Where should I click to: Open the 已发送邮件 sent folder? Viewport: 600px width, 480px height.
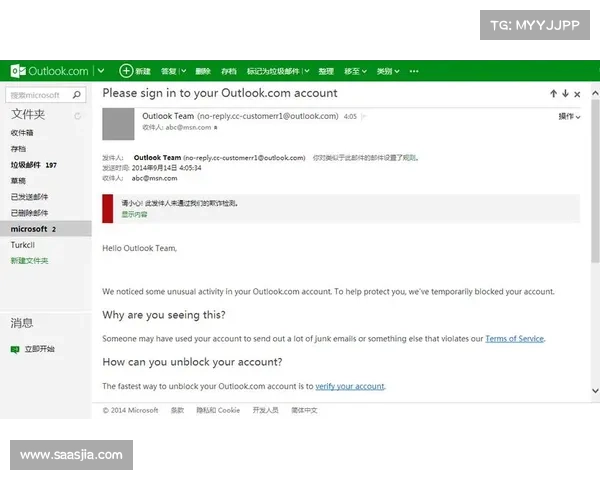pos(29,197)
